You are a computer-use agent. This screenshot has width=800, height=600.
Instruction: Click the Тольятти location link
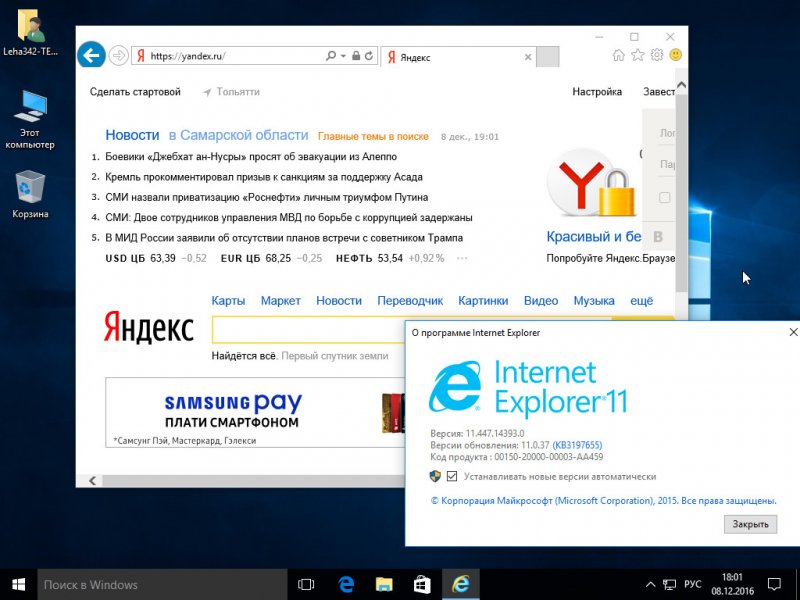pyautogui.click(x=232, y=92)
